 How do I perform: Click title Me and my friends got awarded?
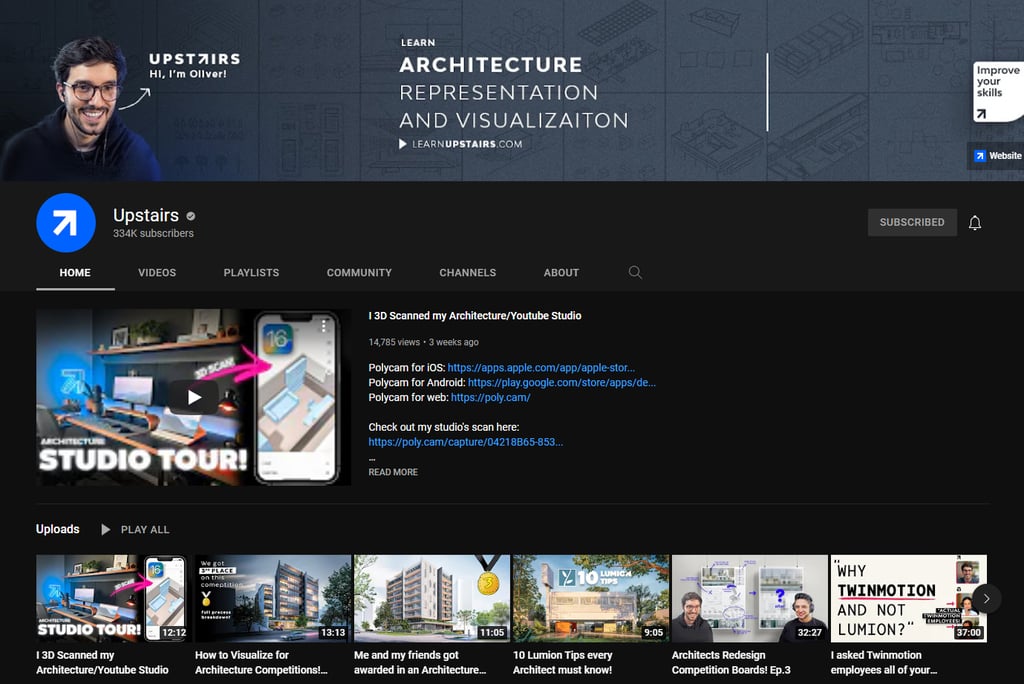coord(420,662)
